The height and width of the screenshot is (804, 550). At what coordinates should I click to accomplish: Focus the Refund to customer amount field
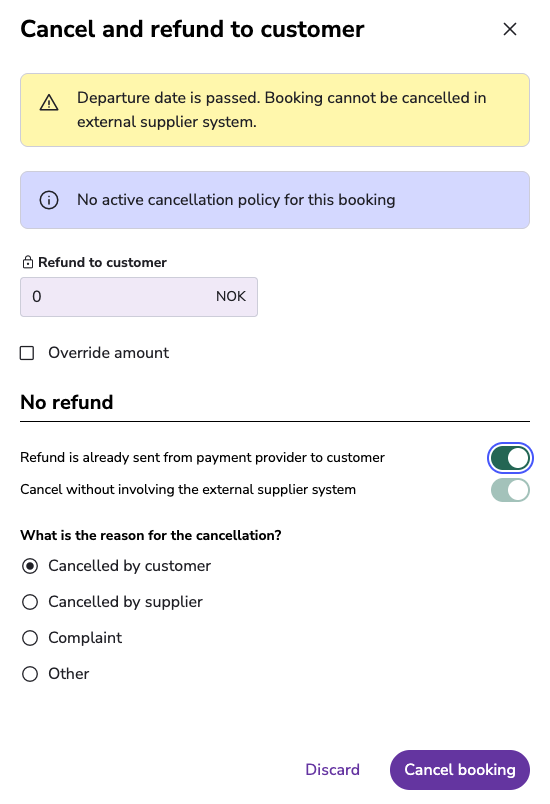[x=139, y=297]
